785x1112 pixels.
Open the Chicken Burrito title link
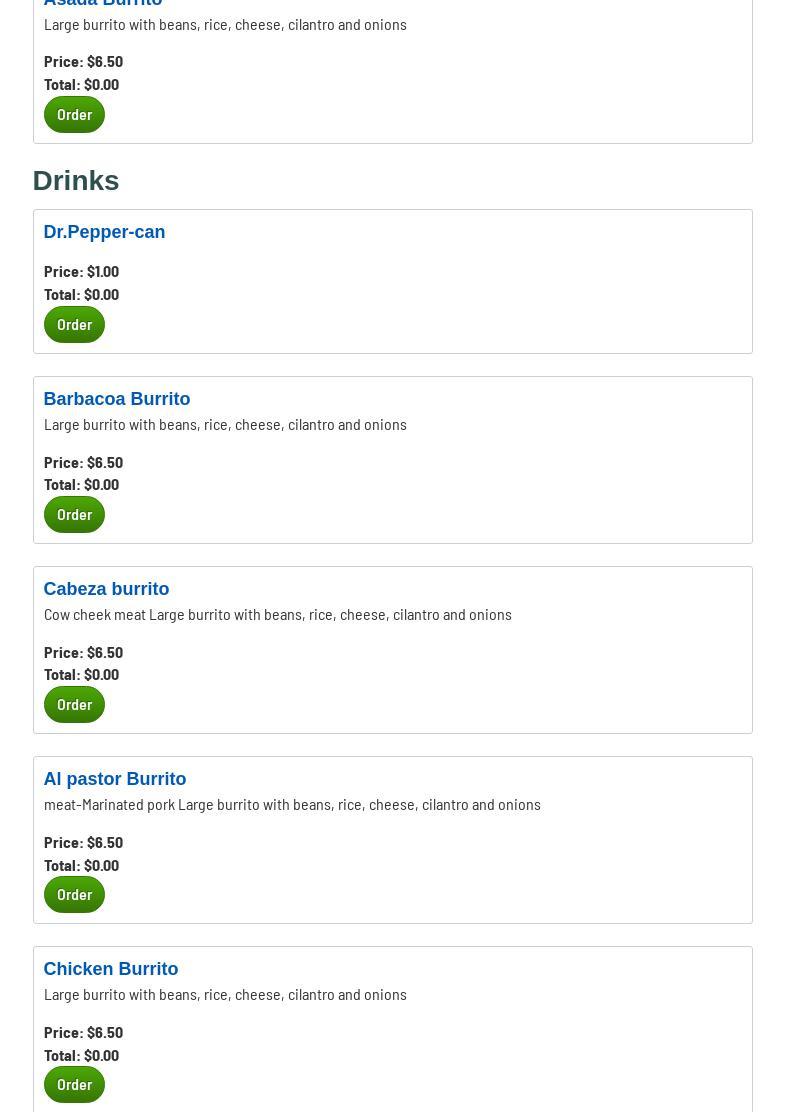(x=110, y=969)
